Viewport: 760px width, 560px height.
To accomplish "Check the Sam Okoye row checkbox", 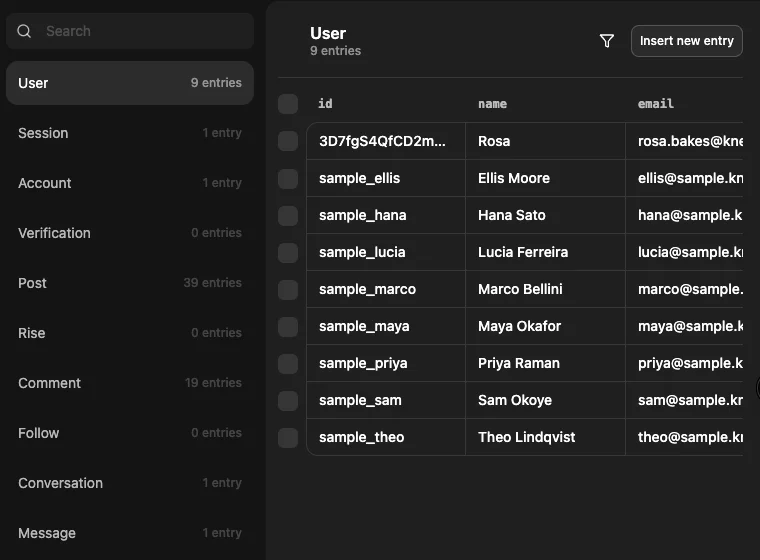I will pyautogui.click(x=288, y=400).
